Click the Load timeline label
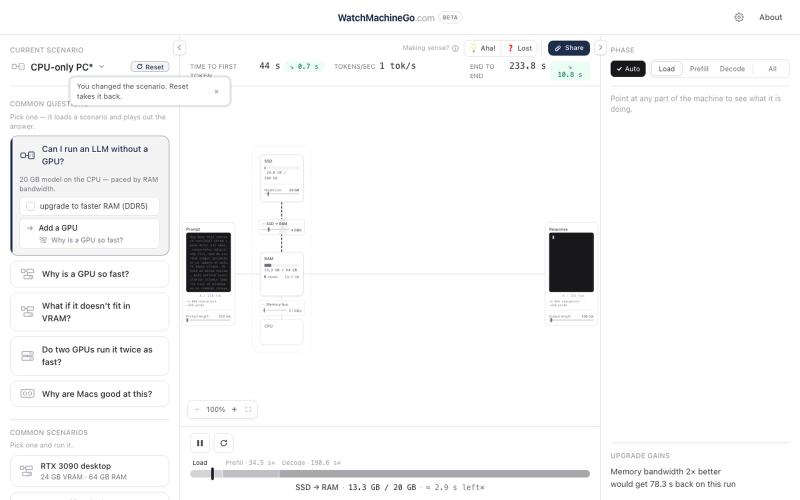800x500 pixels. (x=199, y=463)
